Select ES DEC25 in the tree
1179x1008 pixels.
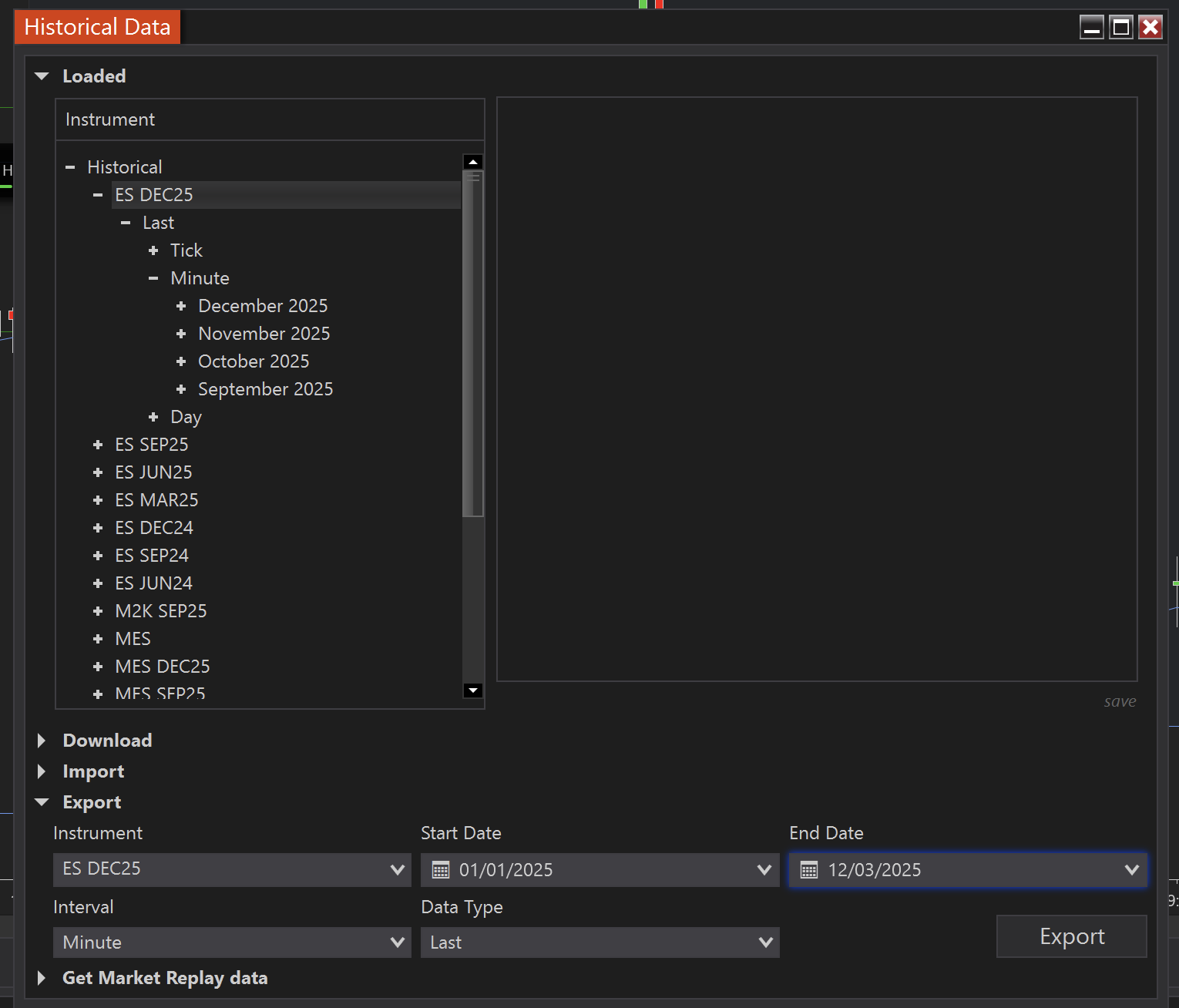[x=154, y=195]
